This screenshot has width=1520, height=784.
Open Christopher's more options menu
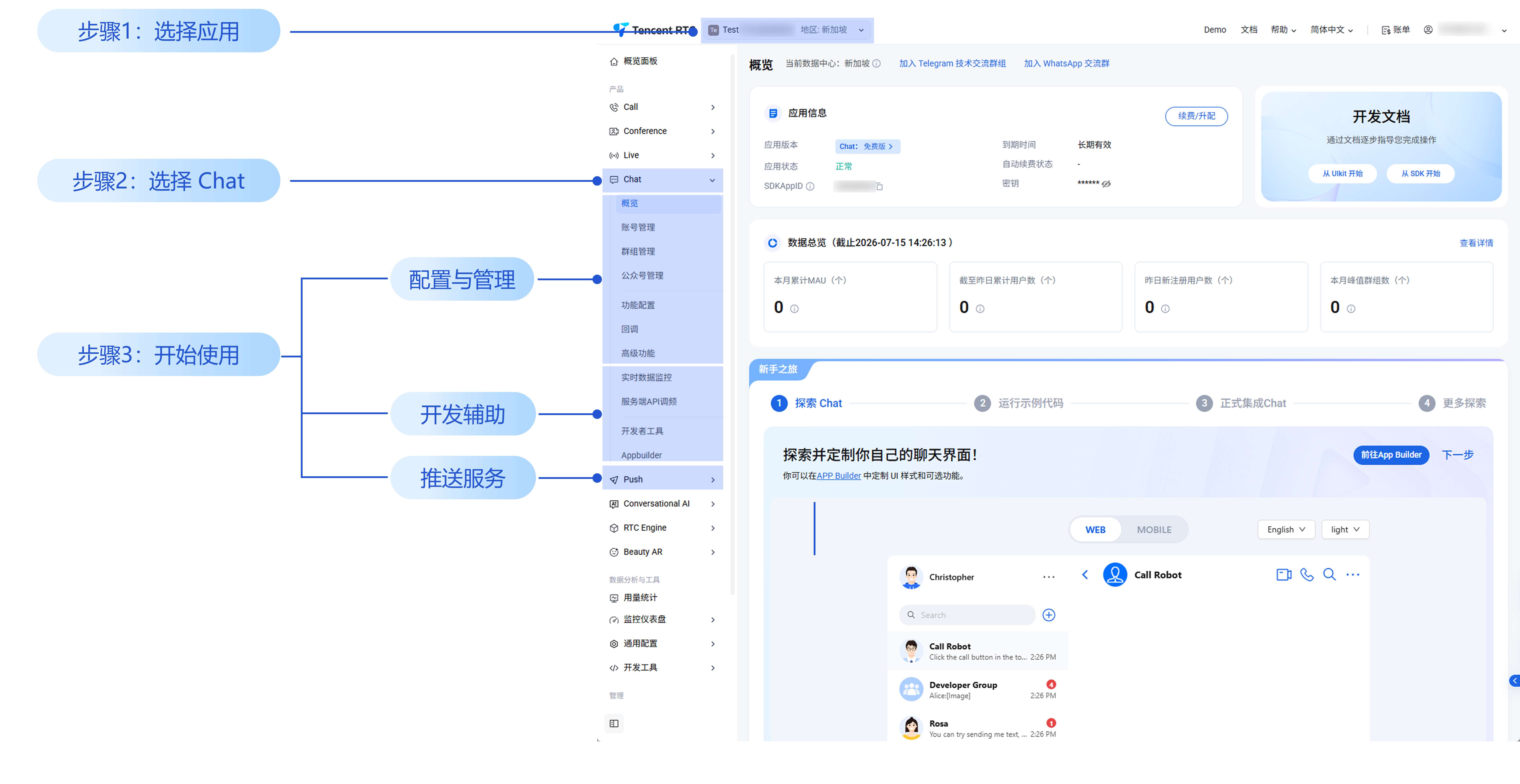click(x=1049, y=577)
